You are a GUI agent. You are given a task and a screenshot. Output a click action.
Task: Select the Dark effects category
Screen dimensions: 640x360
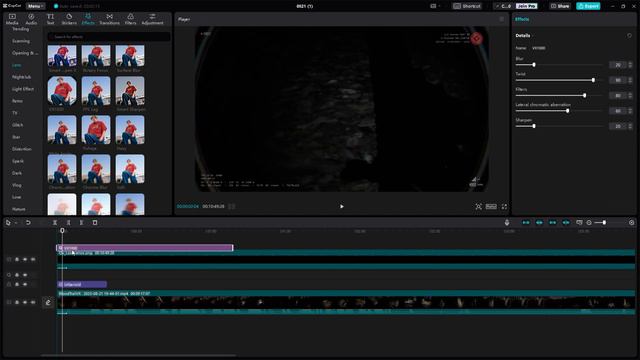[x=17, y=173]
